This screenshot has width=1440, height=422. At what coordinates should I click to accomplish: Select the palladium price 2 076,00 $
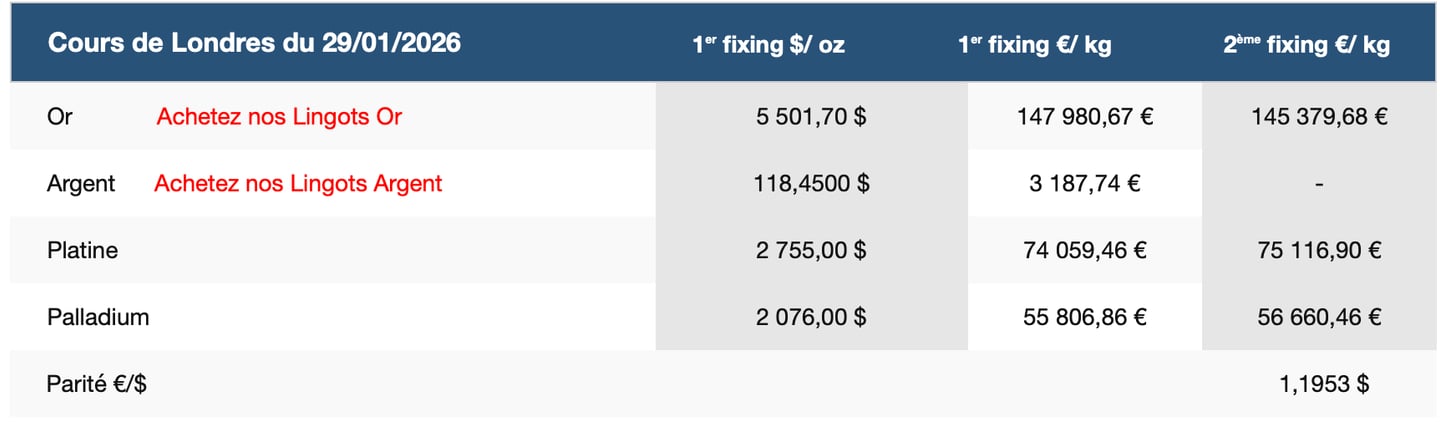(811, 317)
